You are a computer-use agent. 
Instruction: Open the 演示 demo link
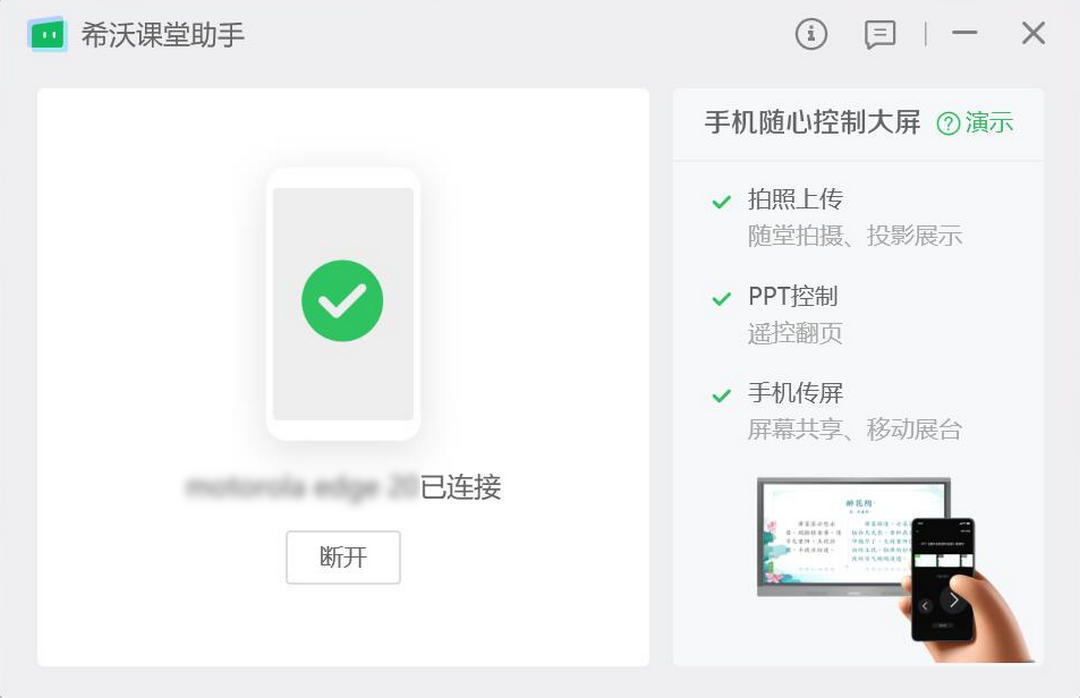click(x=989, y=123)
